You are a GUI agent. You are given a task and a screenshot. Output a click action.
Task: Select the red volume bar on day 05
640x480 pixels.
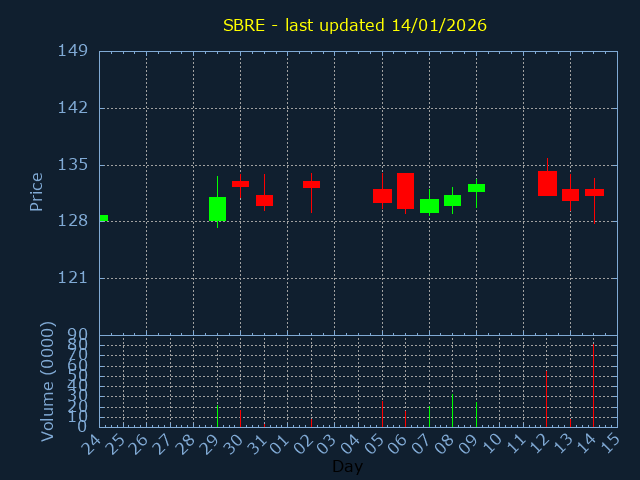[x=382, y=414]
